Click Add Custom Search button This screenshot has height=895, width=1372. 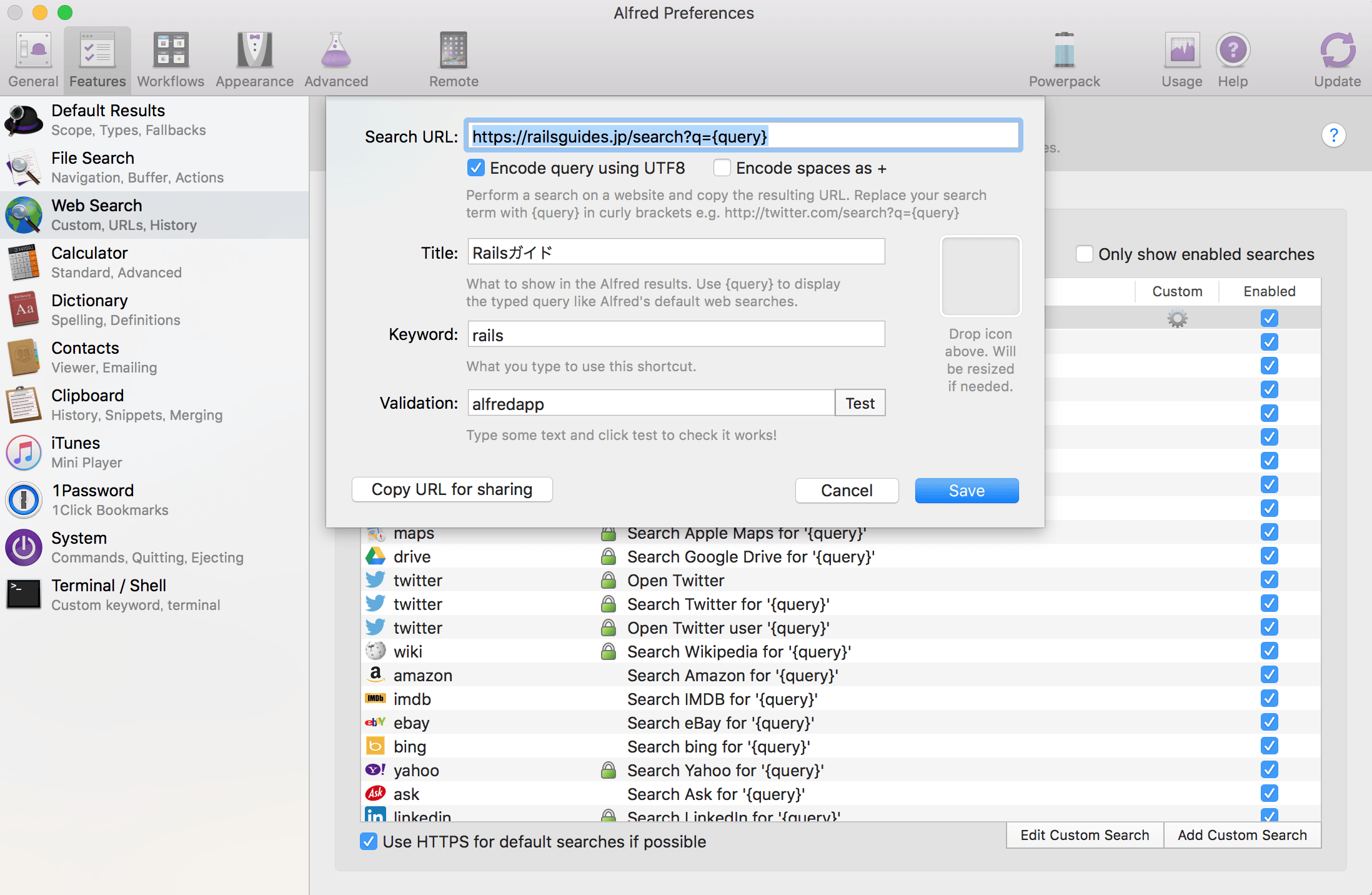click(1242, 835)
